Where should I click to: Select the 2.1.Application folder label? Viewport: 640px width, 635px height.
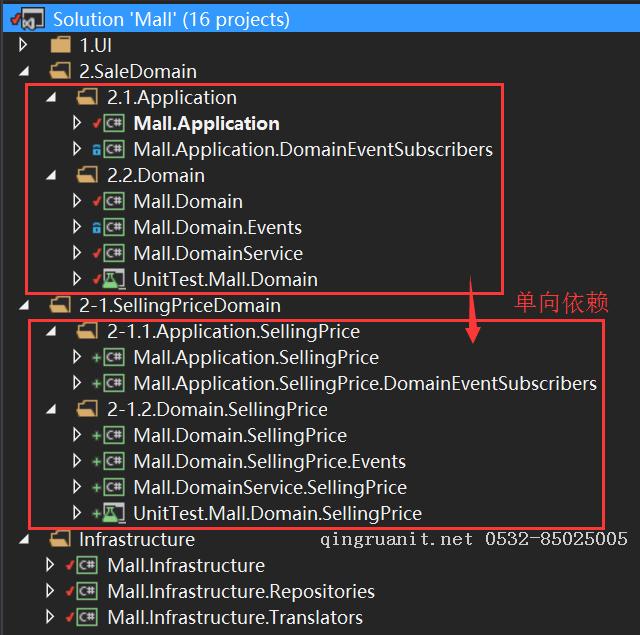(172, 98)
